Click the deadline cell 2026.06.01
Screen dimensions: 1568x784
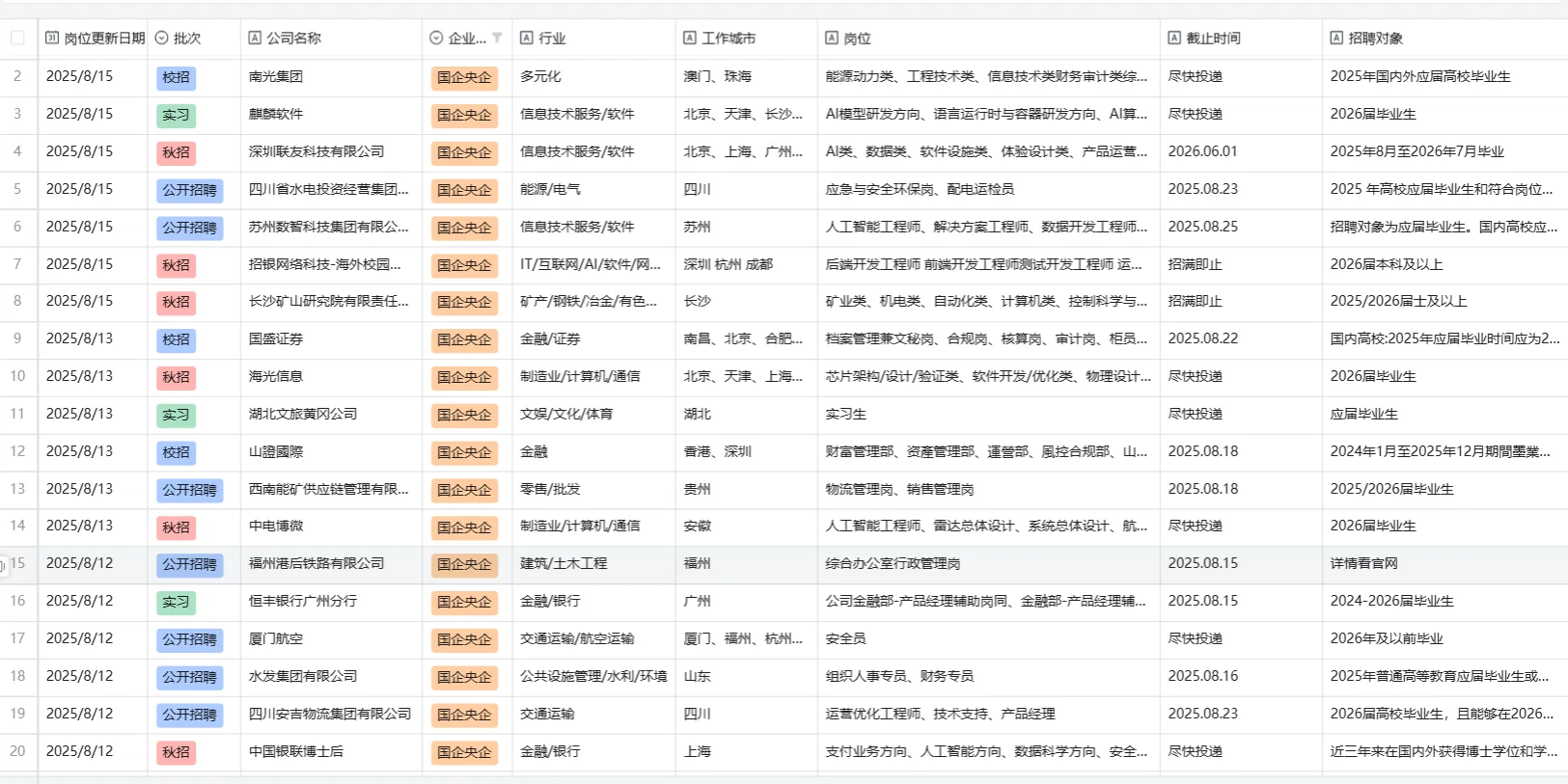(1241, 152)
